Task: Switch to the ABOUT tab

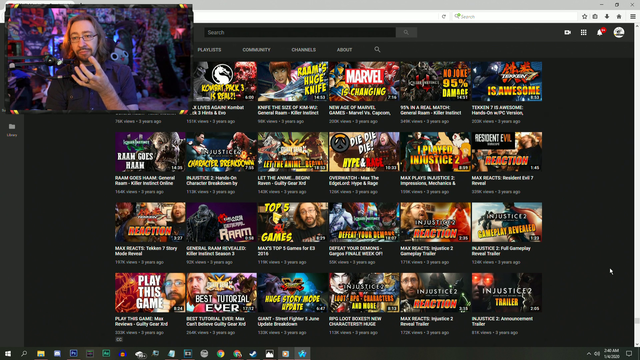Action: point(344,50)
